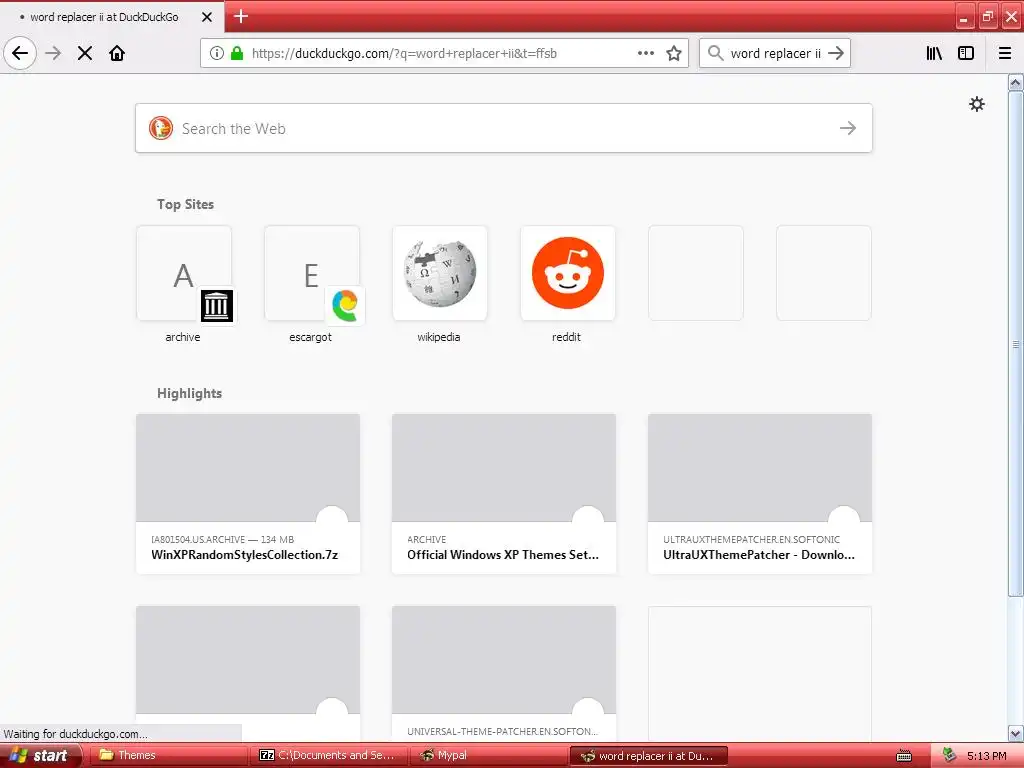Switch to Themes folder in taskbar

[167, 756]
